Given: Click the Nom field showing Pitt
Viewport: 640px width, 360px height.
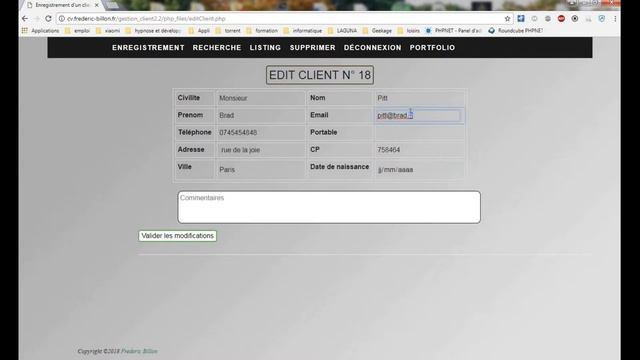Looking at the screenshot, I should click(x=419, y=98).
